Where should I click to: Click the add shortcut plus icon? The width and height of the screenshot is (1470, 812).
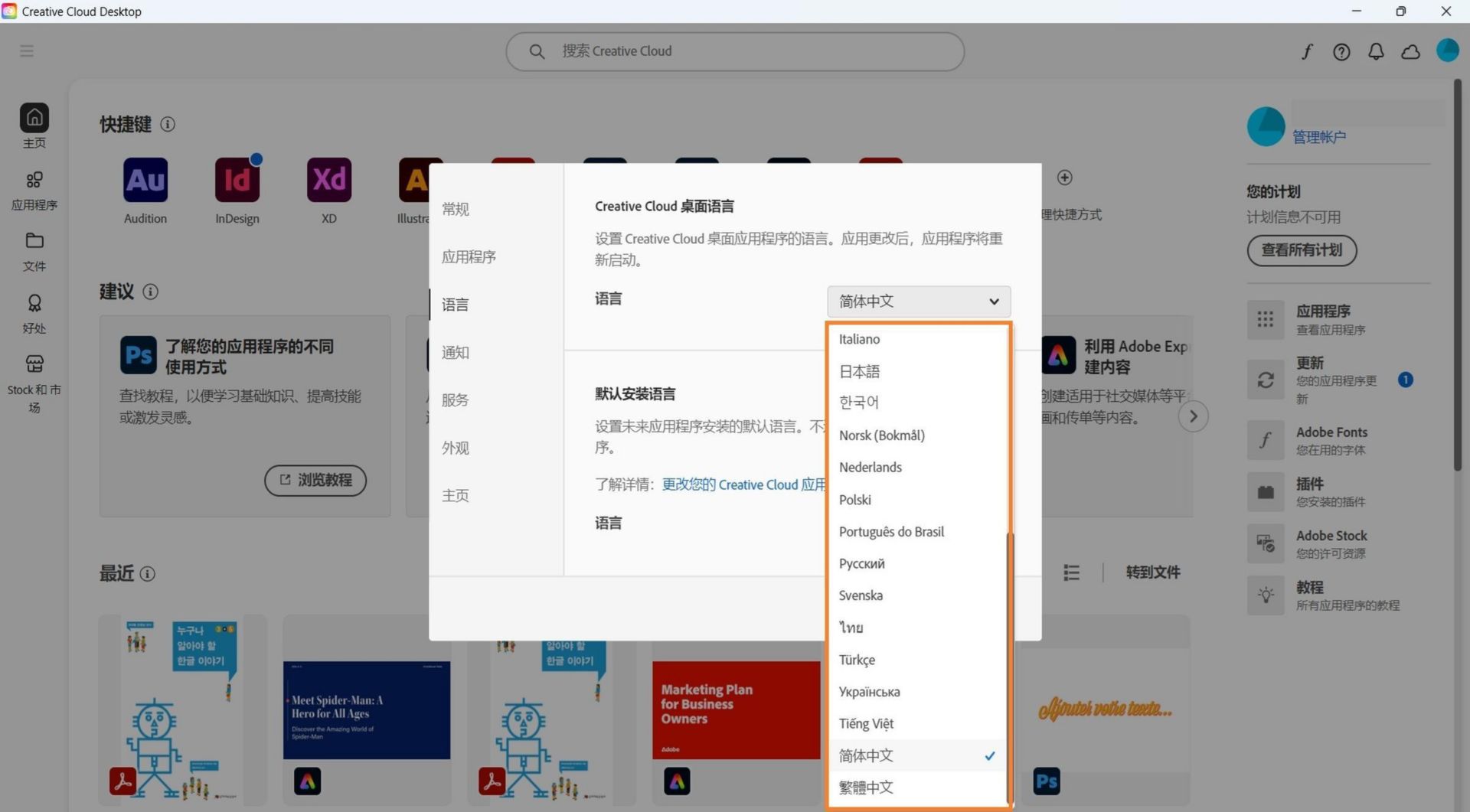[x=1064, y=178]
